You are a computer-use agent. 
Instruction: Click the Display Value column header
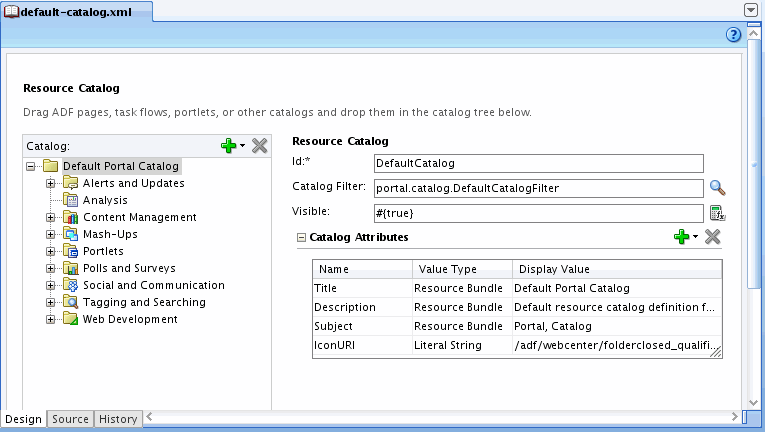click(617, 269)
